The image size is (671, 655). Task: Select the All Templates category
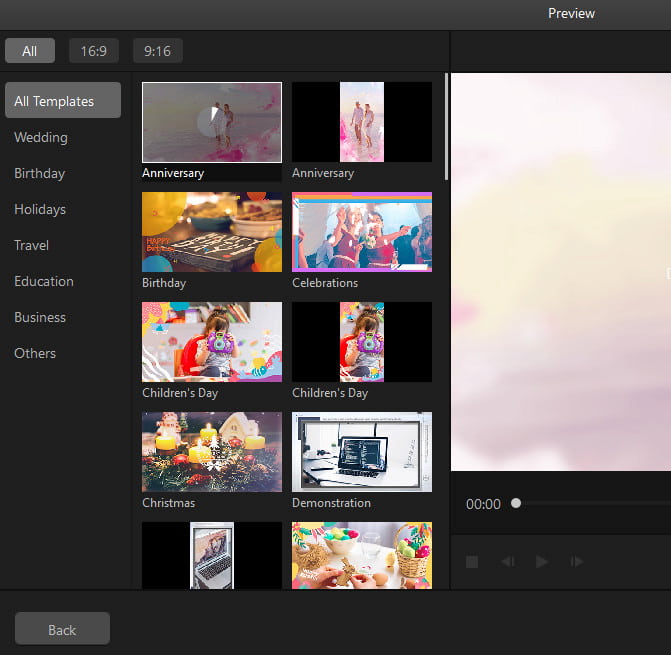click(63, 101)
